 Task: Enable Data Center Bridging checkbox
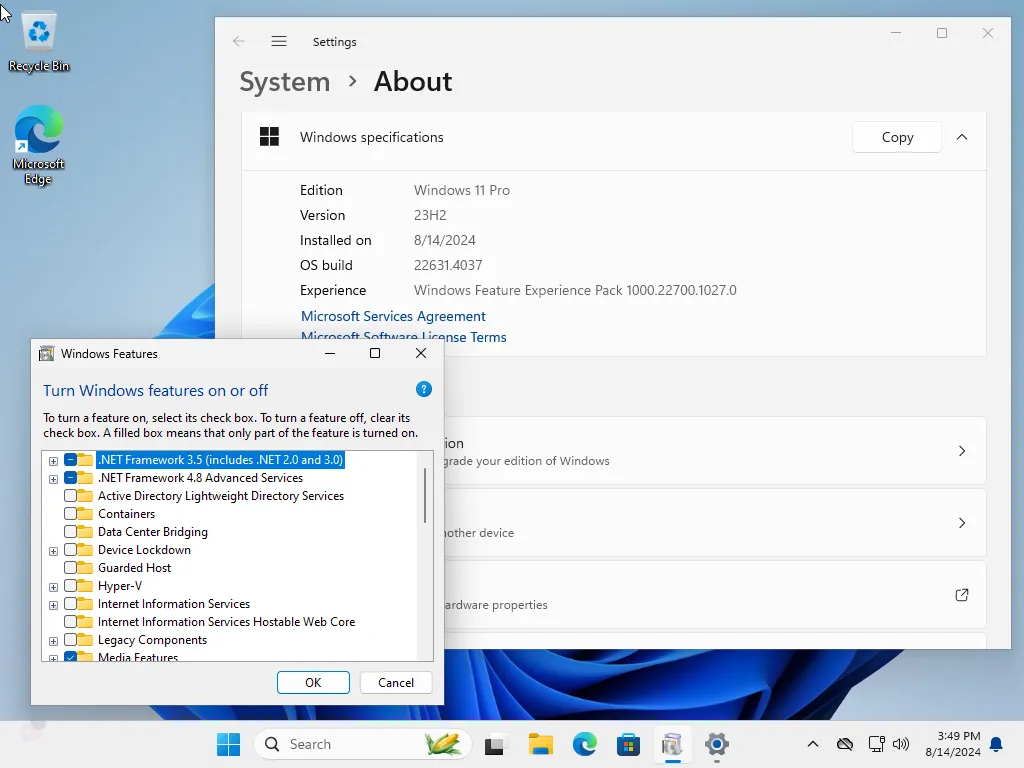(x=71, y=532)
